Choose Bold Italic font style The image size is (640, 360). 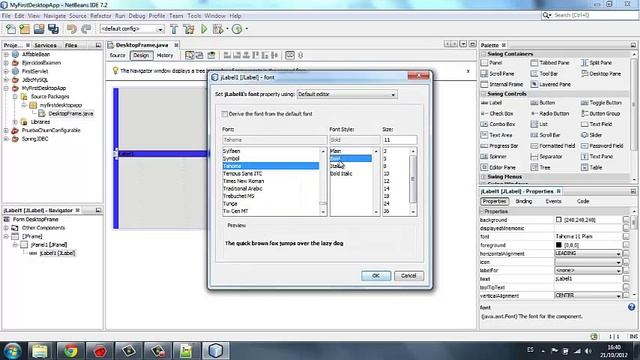tap(341, 174)
